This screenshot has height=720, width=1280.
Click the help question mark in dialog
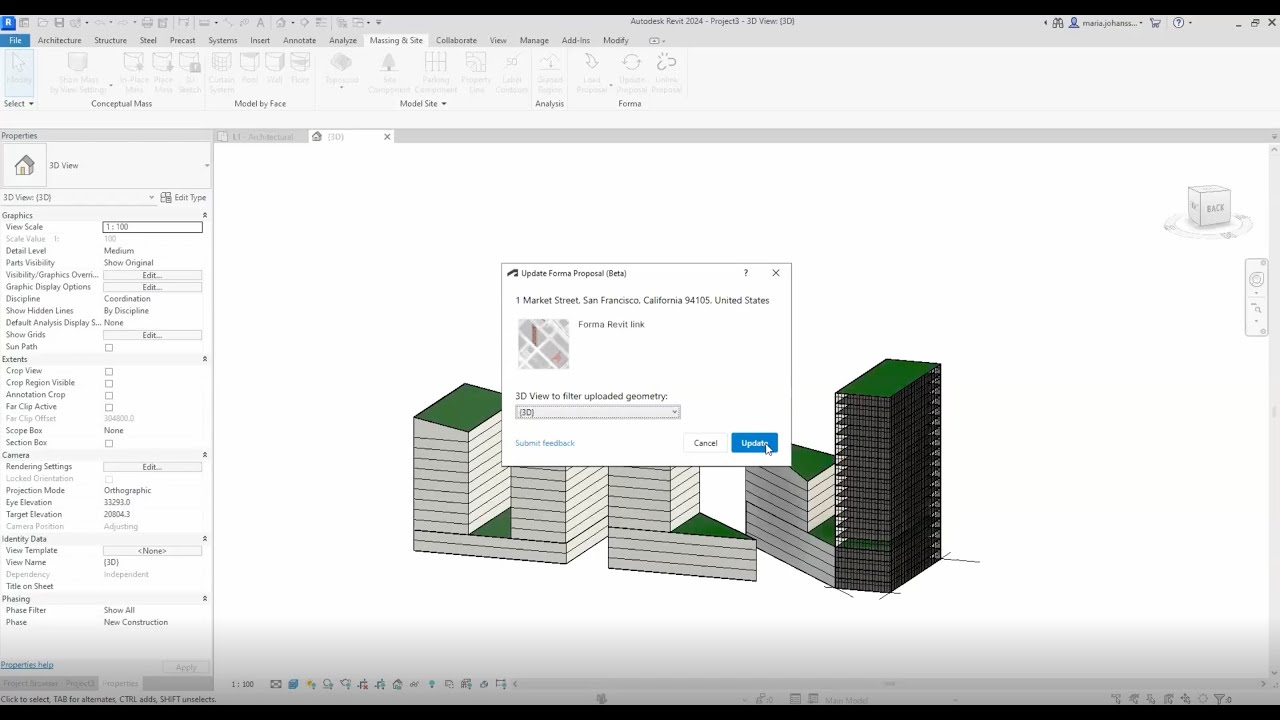tap(745, 273)
